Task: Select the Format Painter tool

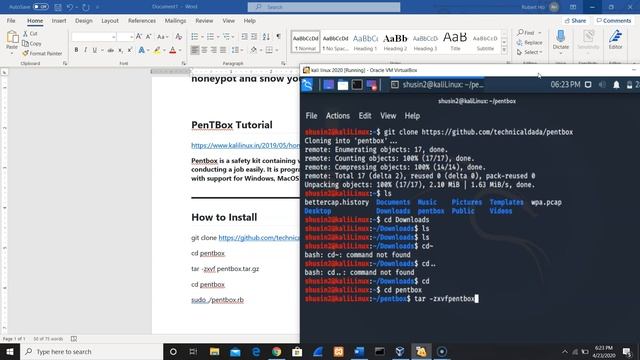Action: [x=42, y=53]
